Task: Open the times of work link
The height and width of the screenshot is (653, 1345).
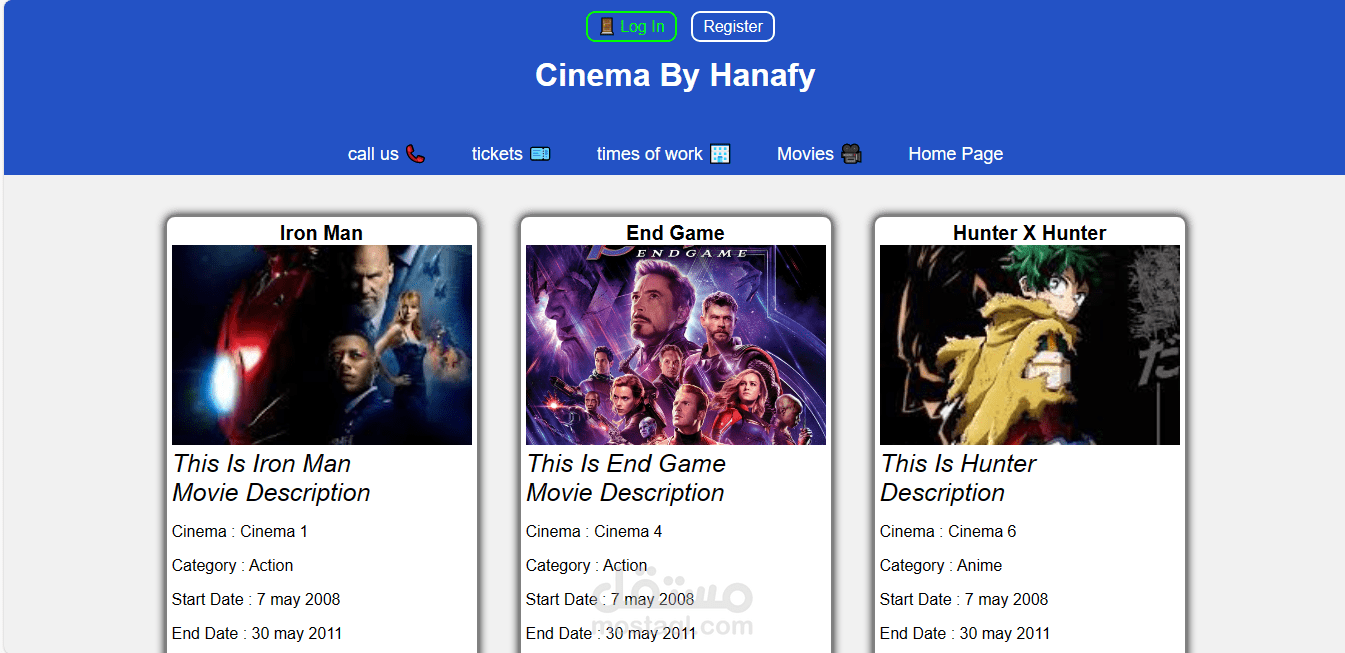Action: pos(663,154)
